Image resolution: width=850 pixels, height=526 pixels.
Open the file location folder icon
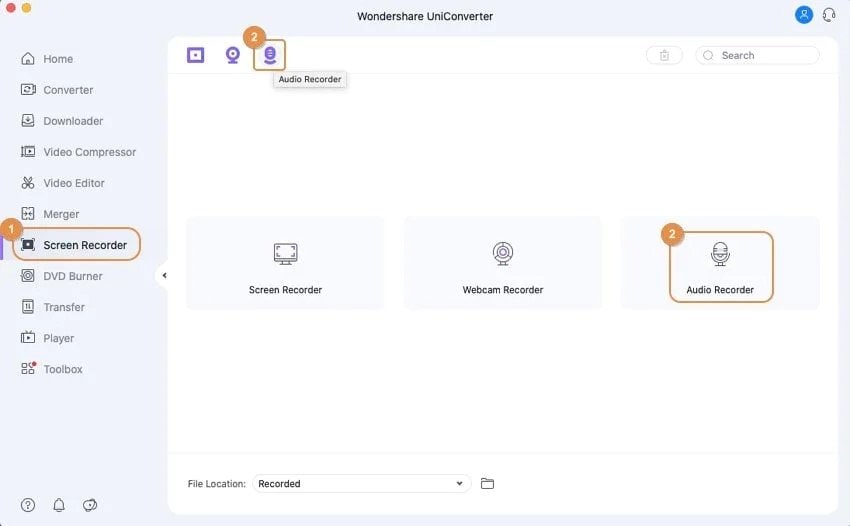tap(487, 483)
